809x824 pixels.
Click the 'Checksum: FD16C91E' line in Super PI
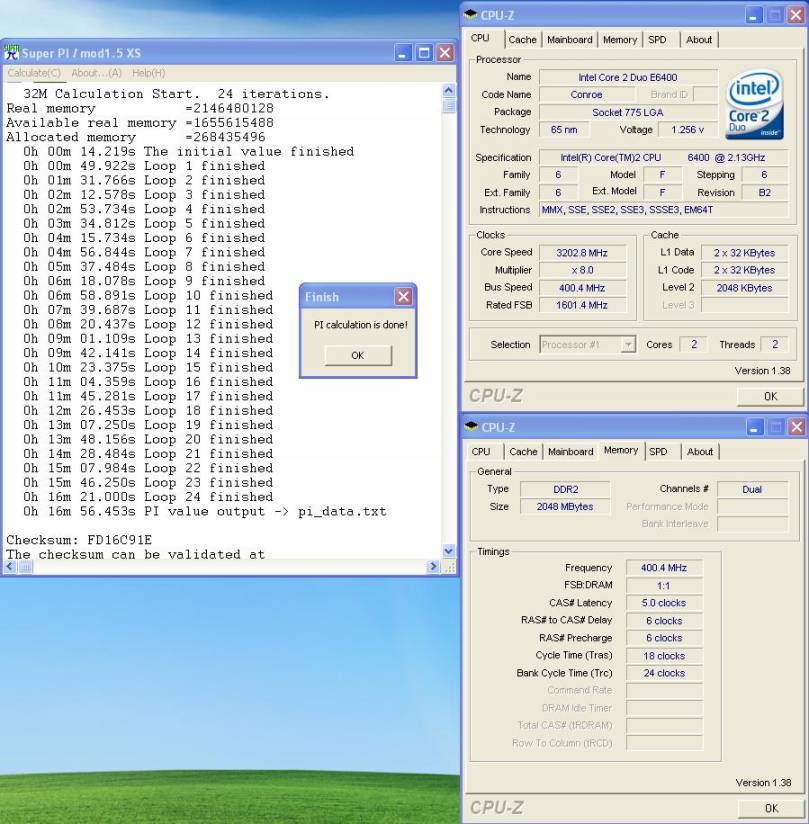(79, 540)
